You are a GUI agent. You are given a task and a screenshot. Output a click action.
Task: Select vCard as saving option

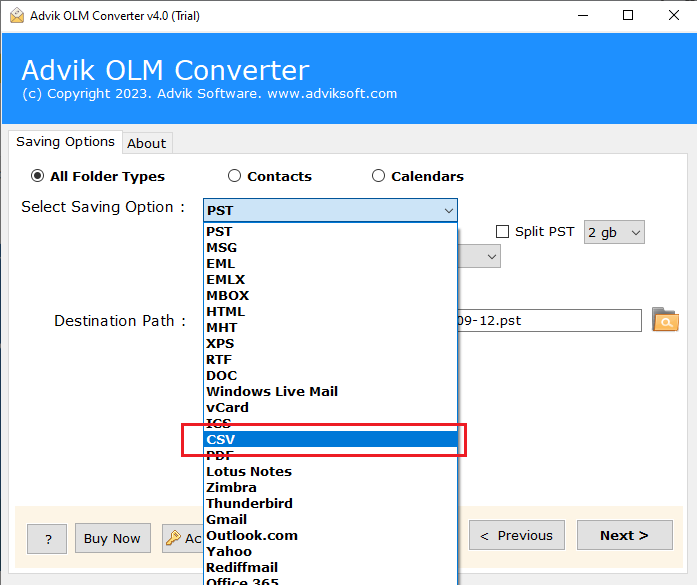[330, 408]
